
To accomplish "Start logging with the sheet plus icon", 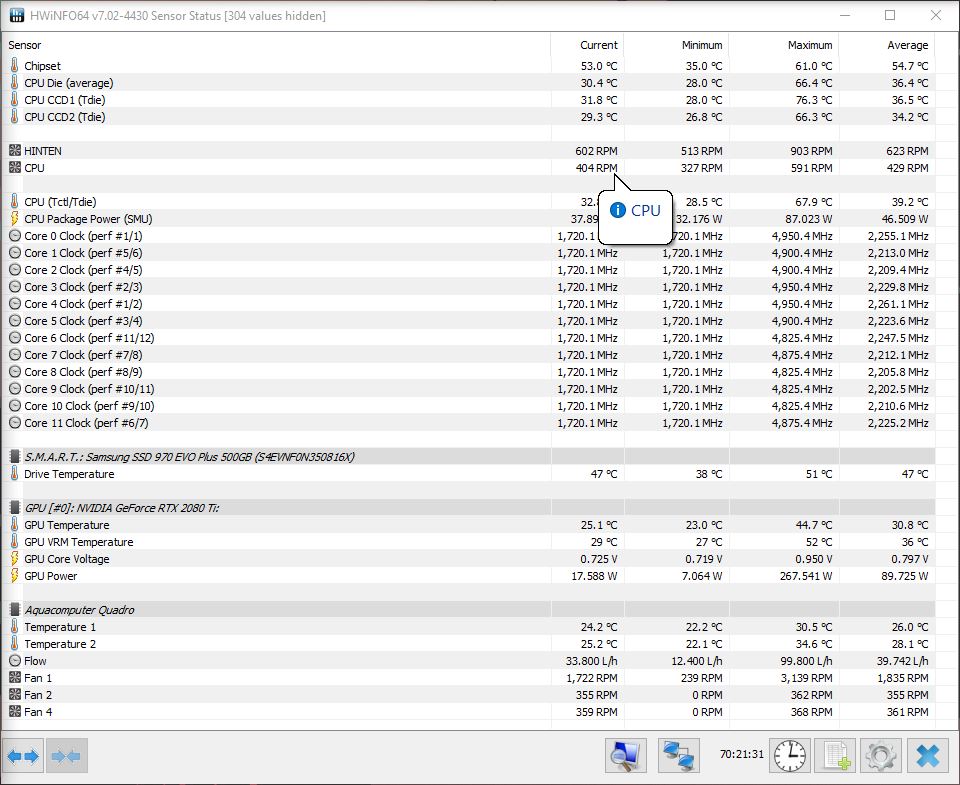I will coord(835,756).
